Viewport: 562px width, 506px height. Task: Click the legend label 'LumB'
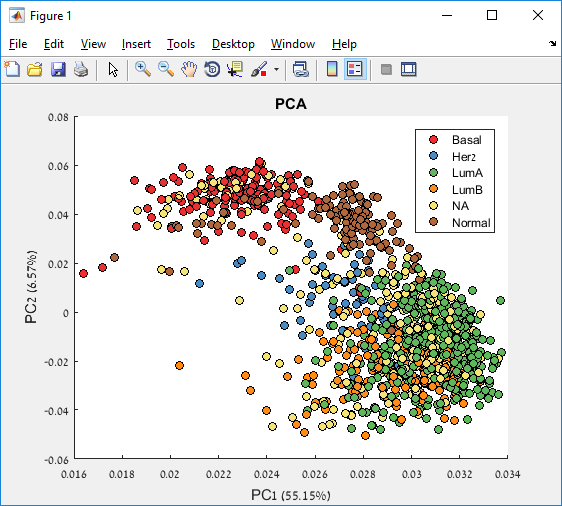coord(467,190)
